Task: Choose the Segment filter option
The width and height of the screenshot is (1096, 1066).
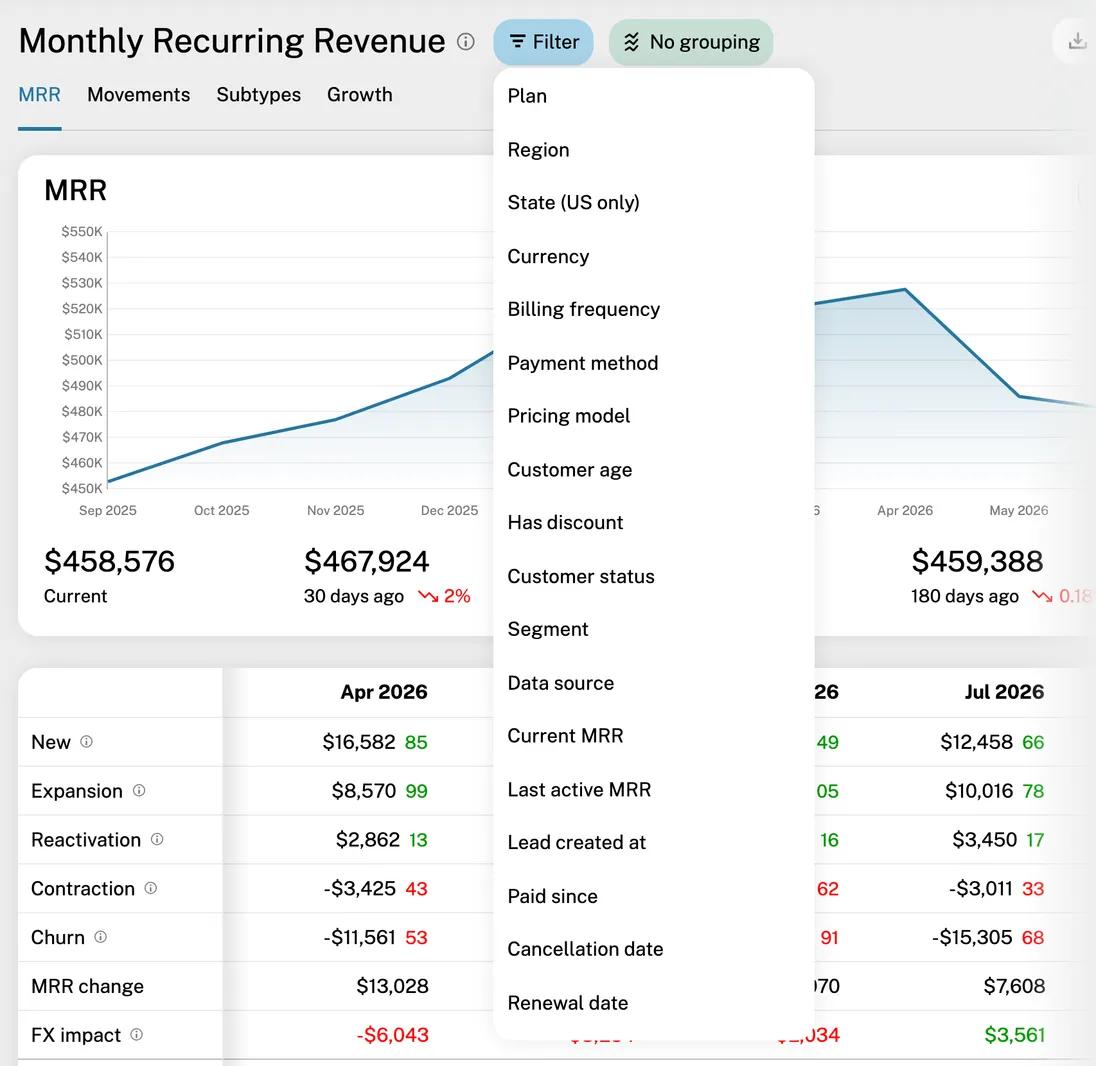Action: (x=654, y=629)
